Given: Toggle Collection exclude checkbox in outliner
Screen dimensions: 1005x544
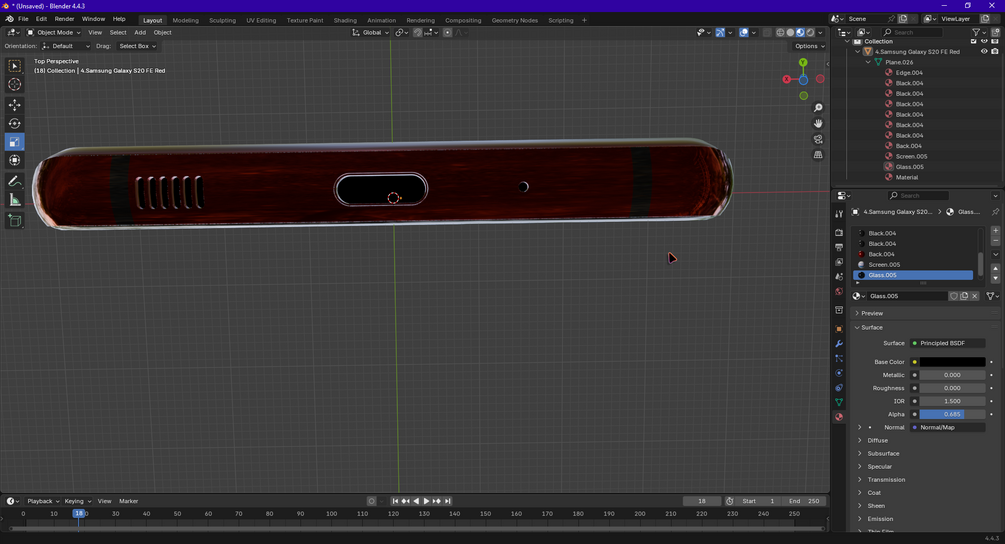Looking at the screenshot, I should (x=974, y=41).
